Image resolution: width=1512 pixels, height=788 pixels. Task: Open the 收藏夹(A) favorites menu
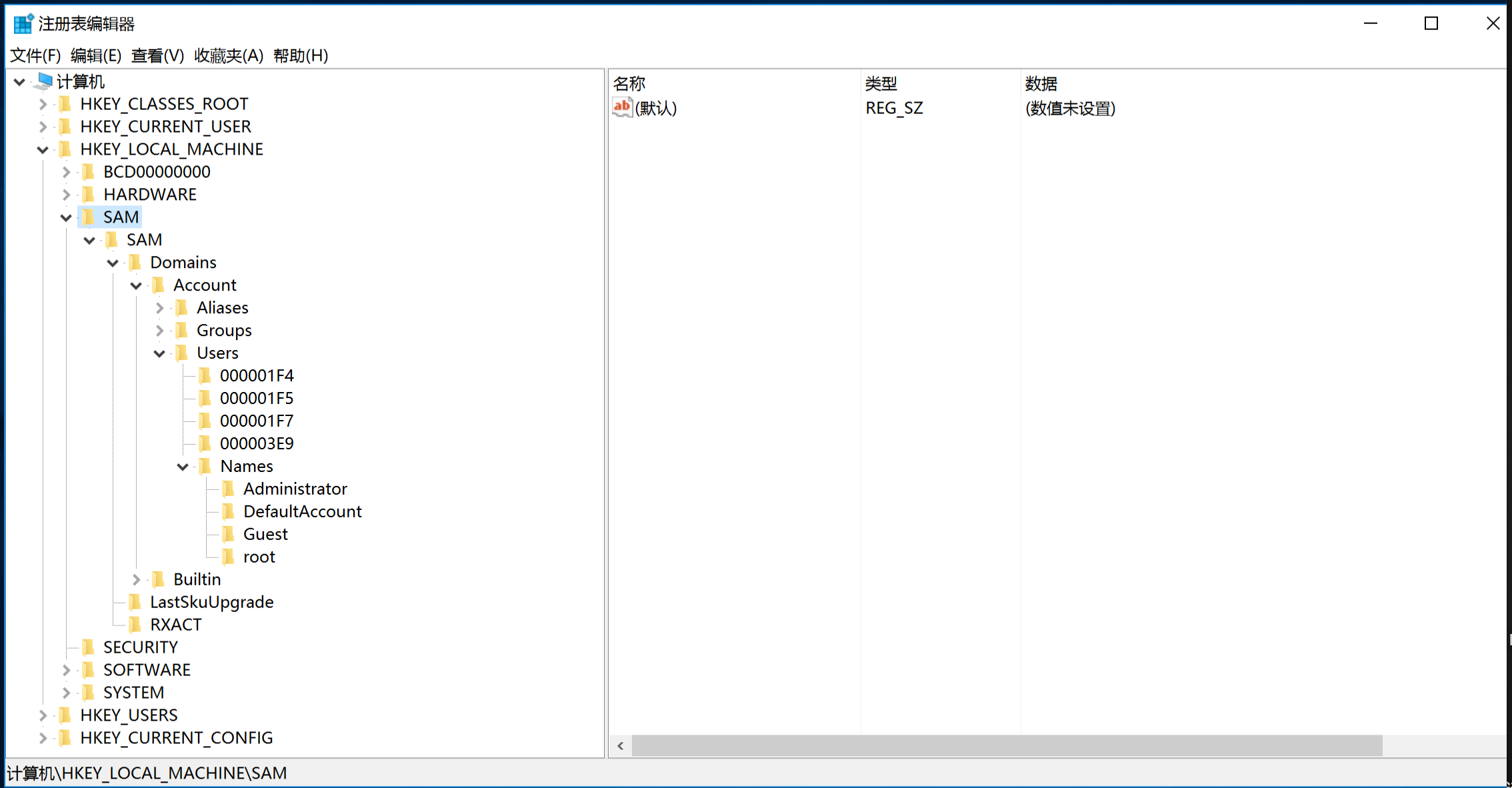229,55
